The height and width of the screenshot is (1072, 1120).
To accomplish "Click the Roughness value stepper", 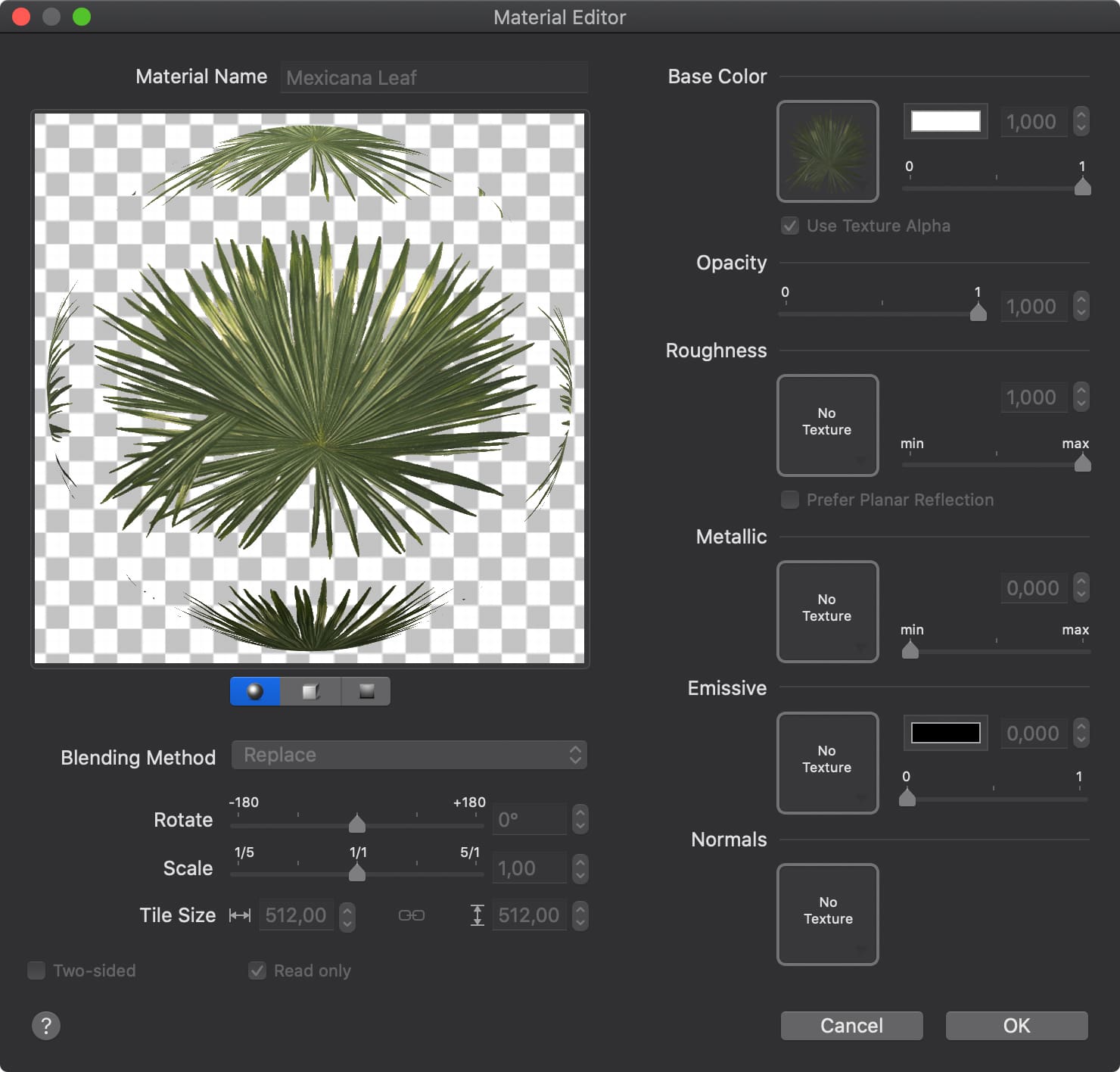I will tap(1081, 397).
